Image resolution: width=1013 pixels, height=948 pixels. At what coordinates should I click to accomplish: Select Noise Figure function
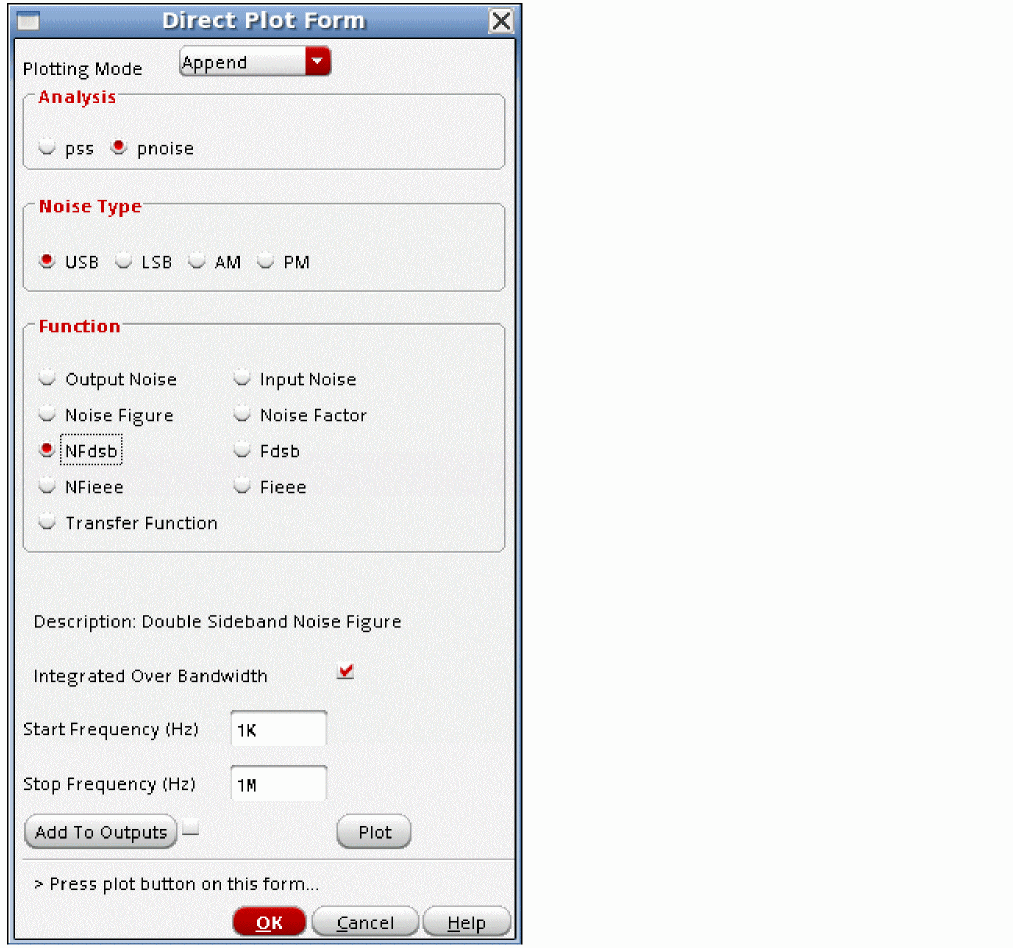click(47, 414)
